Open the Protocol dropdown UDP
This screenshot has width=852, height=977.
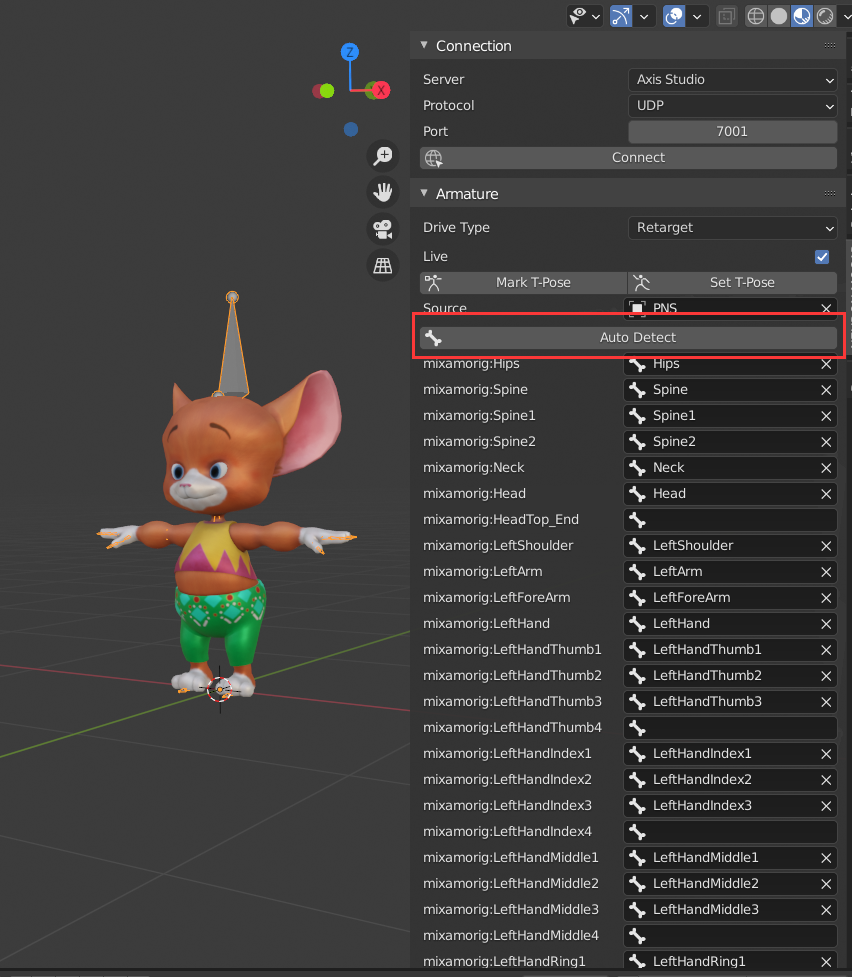point(732,106)
